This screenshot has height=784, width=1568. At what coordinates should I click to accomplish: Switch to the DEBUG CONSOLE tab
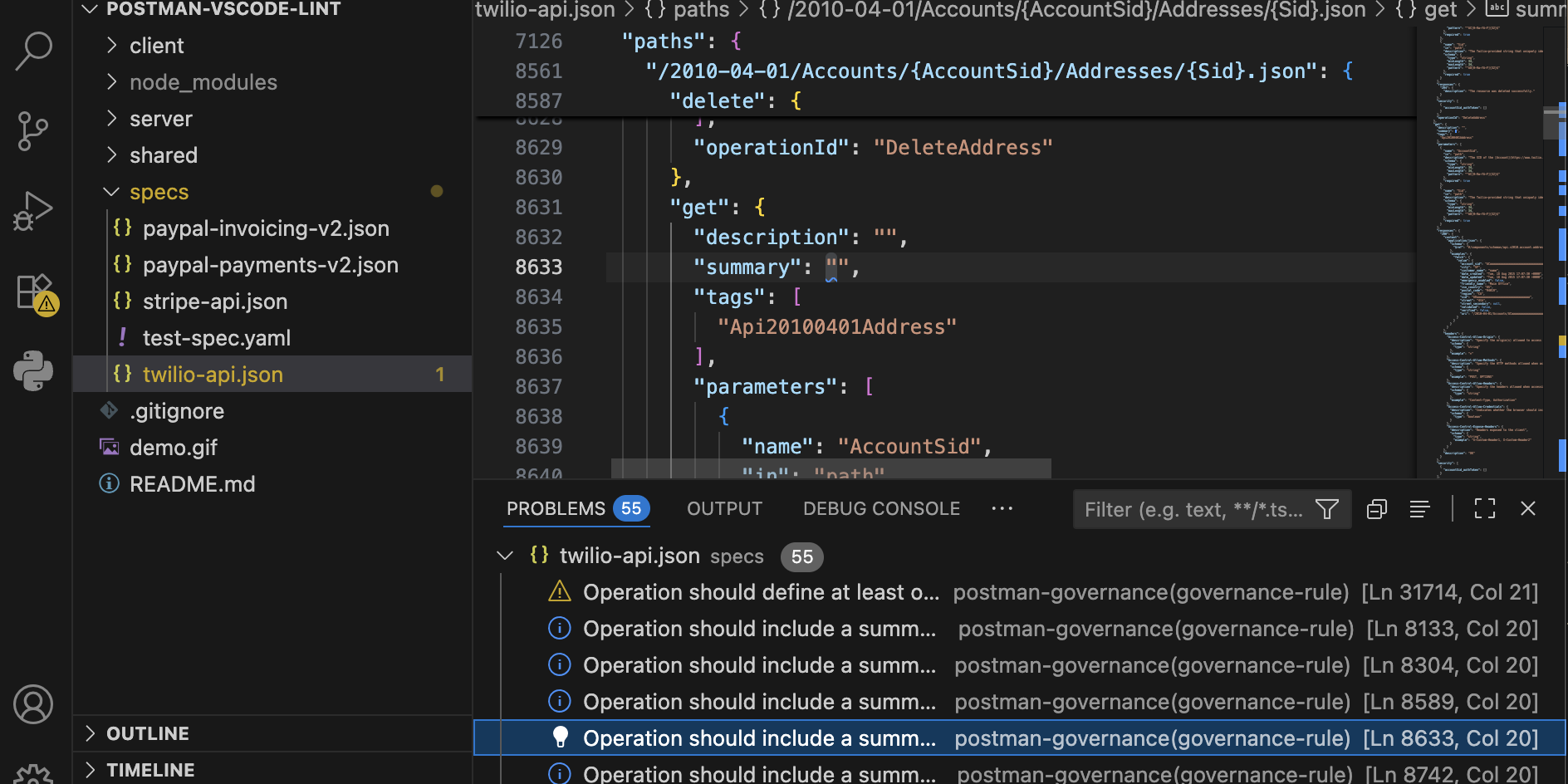pos(880,508)
